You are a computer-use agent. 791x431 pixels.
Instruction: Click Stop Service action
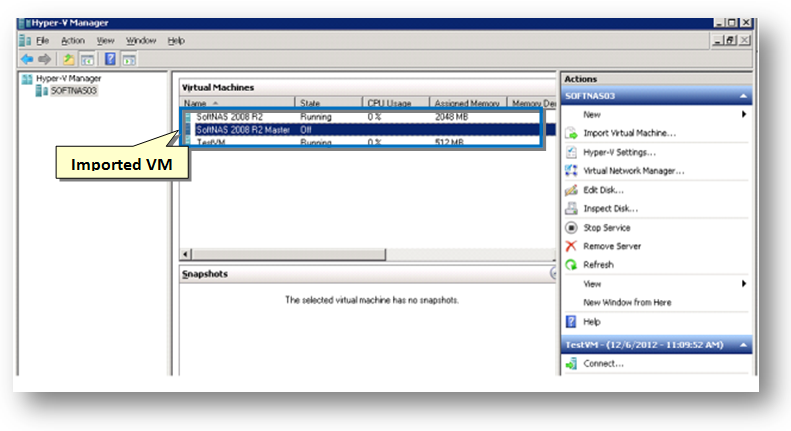tap(607, 228)
